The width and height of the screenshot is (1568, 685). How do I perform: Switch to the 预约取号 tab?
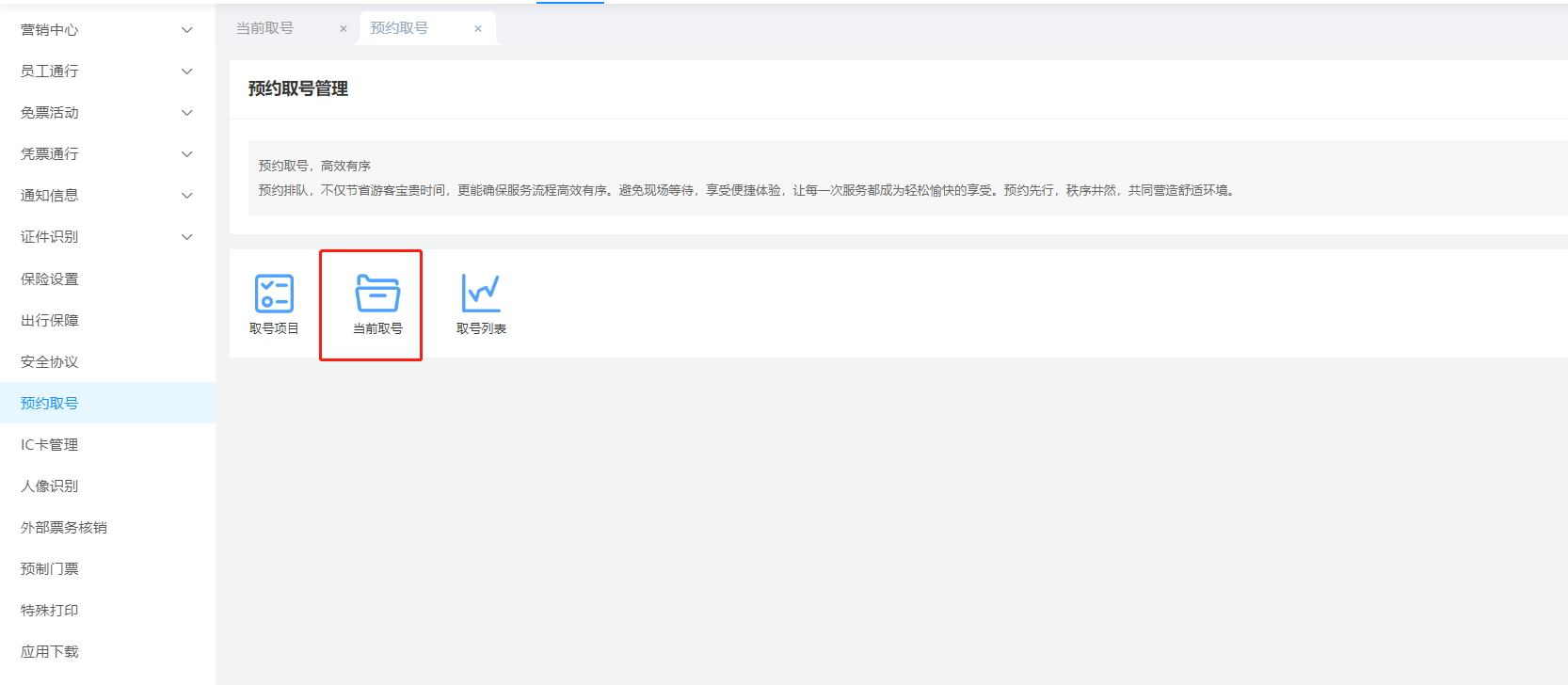point(399,28)
